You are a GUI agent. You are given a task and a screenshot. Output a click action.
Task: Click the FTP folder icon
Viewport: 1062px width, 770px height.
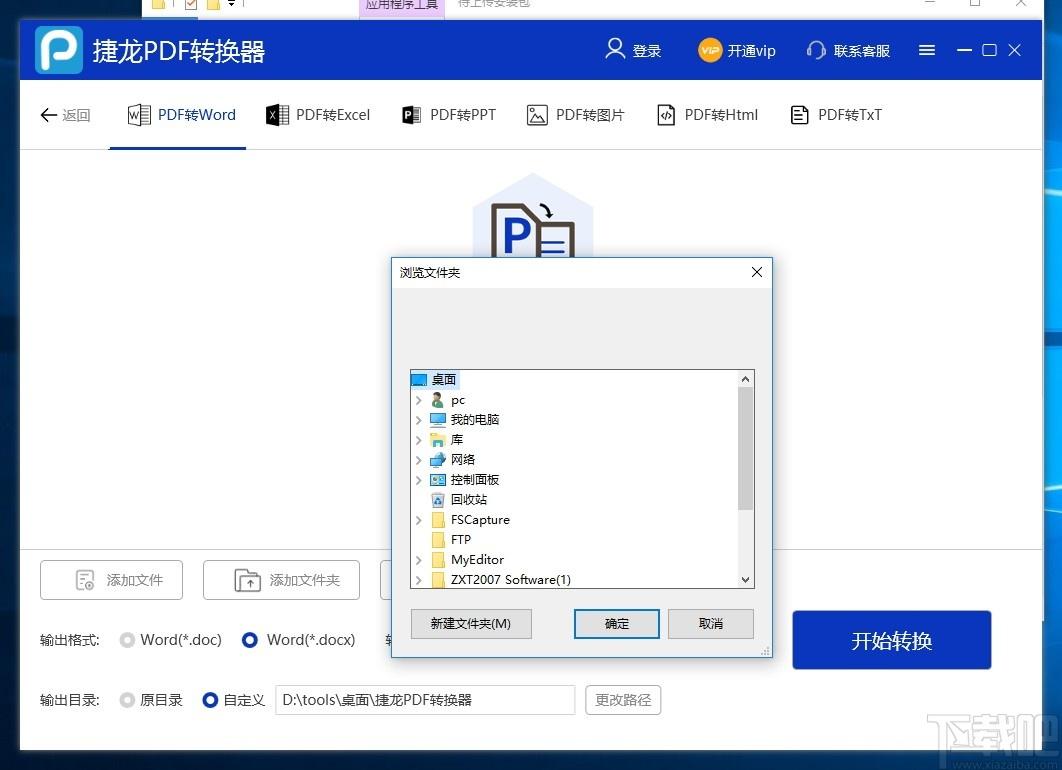pyautogui.click(x=438, y=540)
